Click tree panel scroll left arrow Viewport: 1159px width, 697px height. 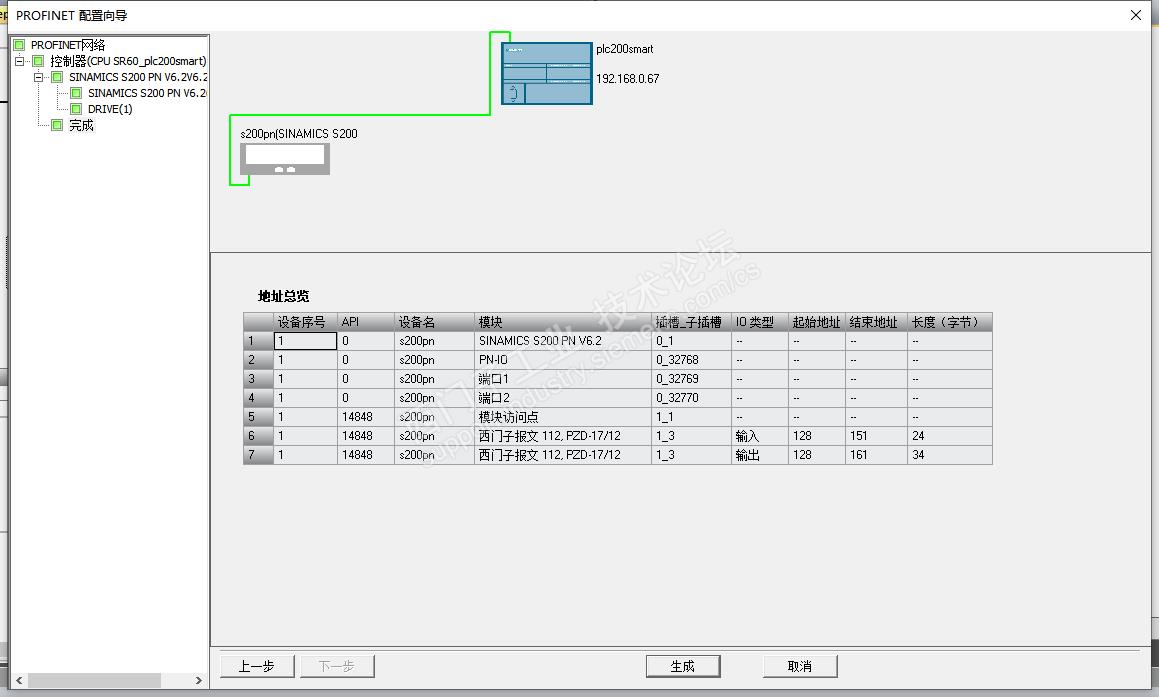pyautogui.click(x=19, y=681)
